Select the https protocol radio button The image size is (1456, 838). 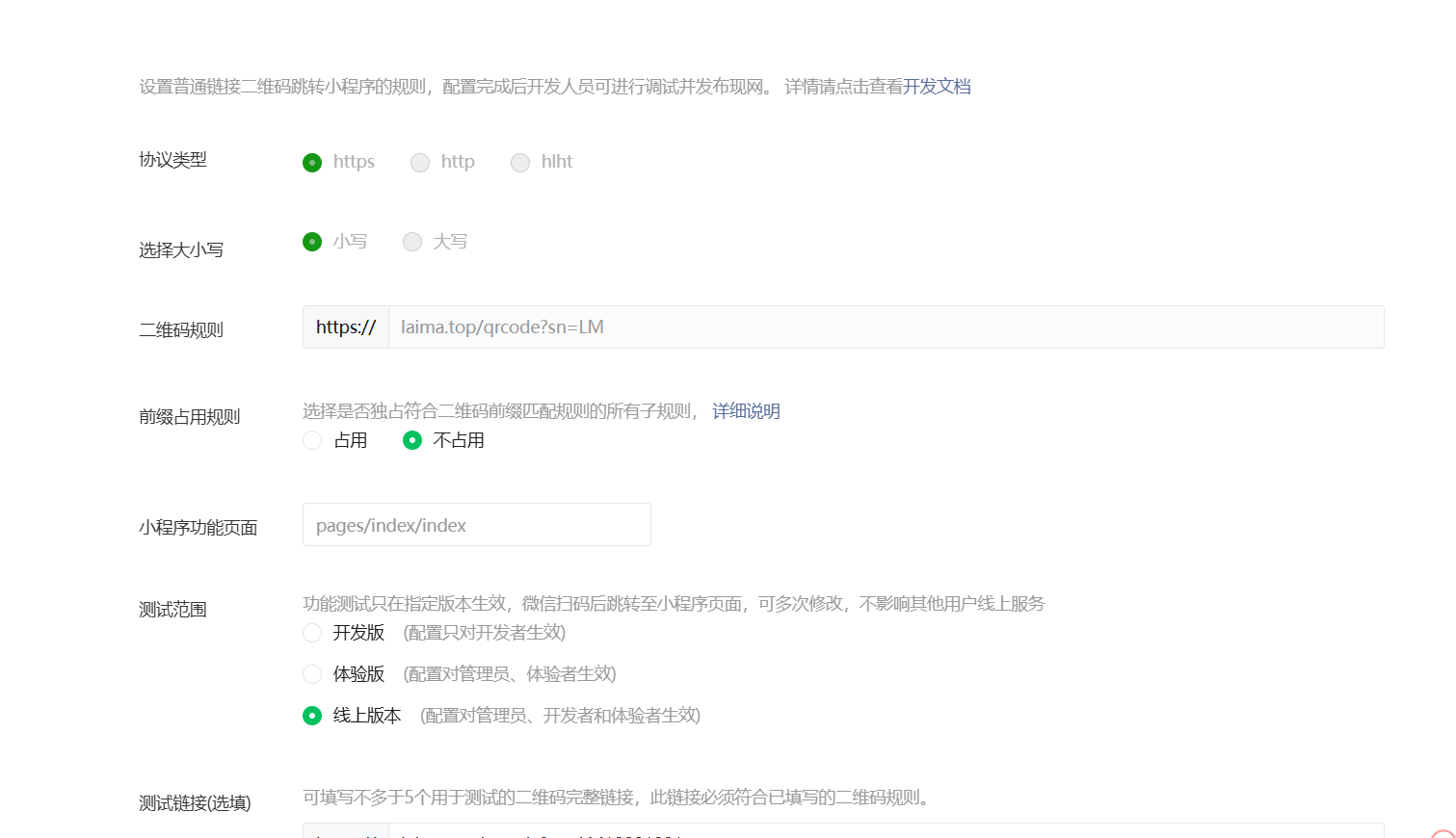[312, 163]
